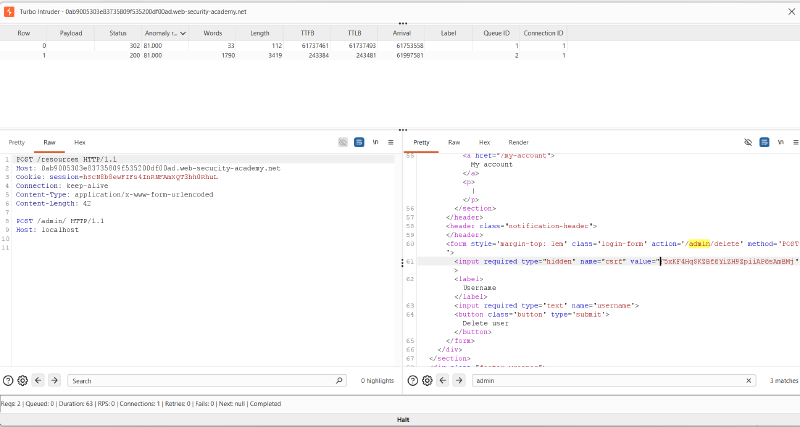Sort results by Payload column
Screen dimensions: 800x427
tap(71, 33)
